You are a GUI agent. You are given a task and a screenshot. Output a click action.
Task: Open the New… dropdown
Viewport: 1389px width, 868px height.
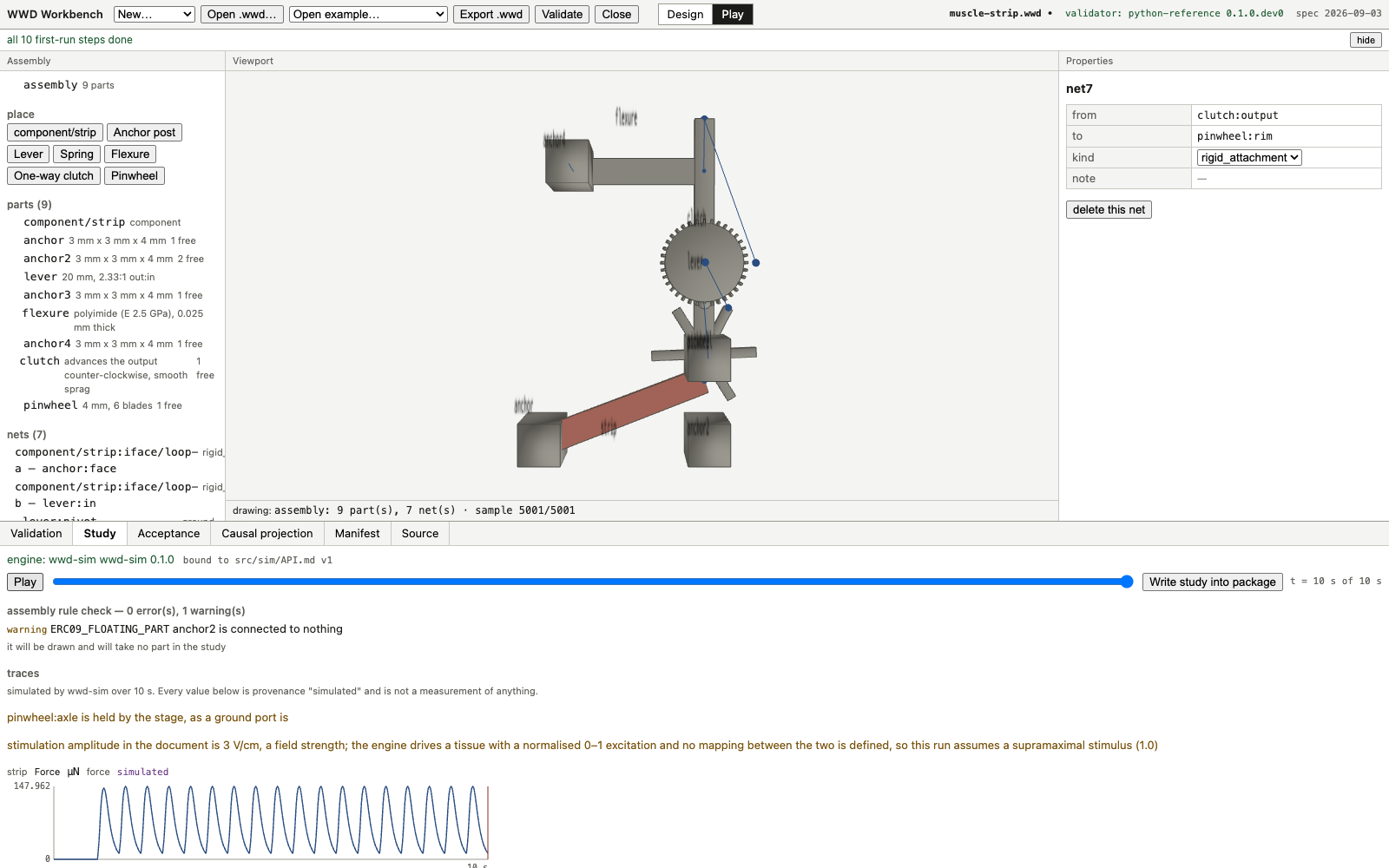(x=154, y=14)
